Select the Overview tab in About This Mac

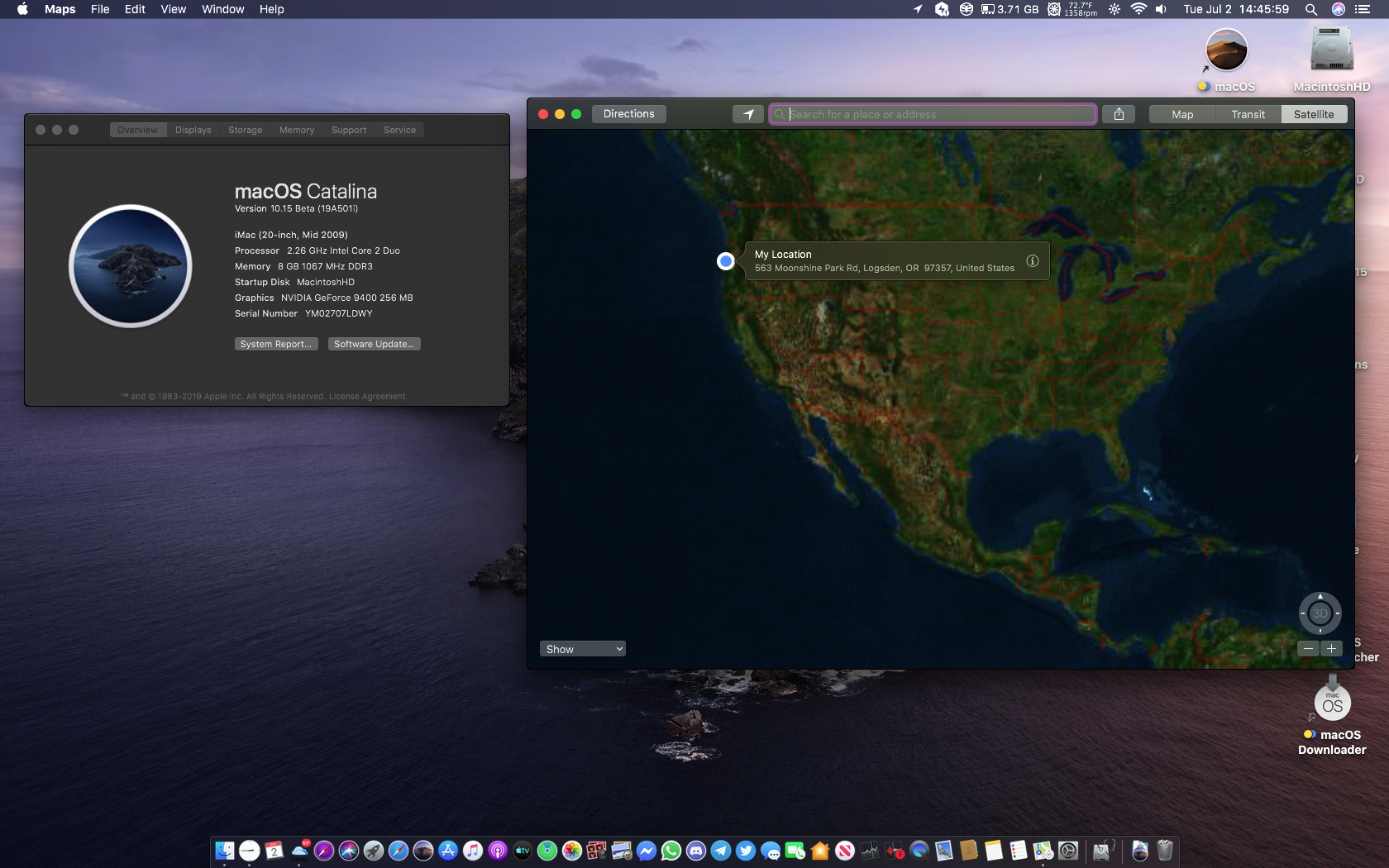click(x=137, y=130)
